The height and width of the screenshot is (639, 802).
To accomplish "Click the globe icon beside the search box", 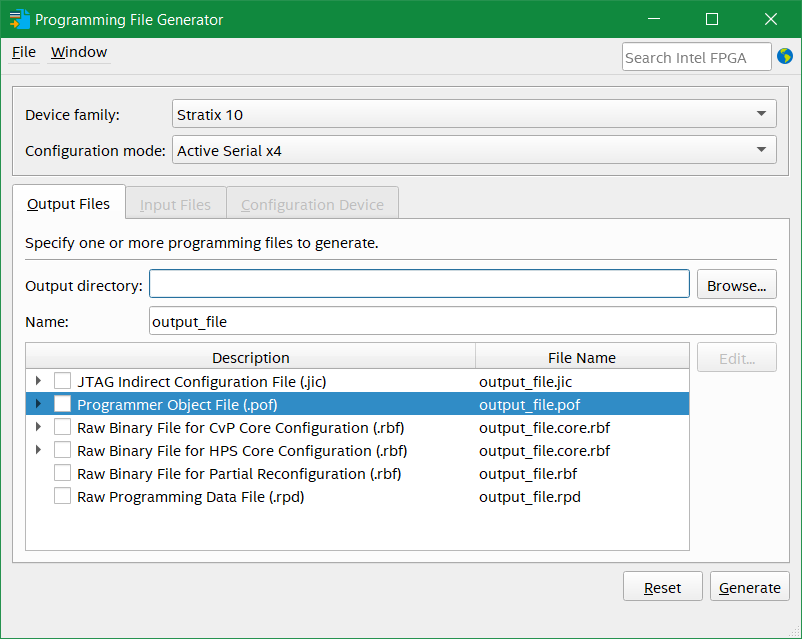I will click(x=784, y=57).
